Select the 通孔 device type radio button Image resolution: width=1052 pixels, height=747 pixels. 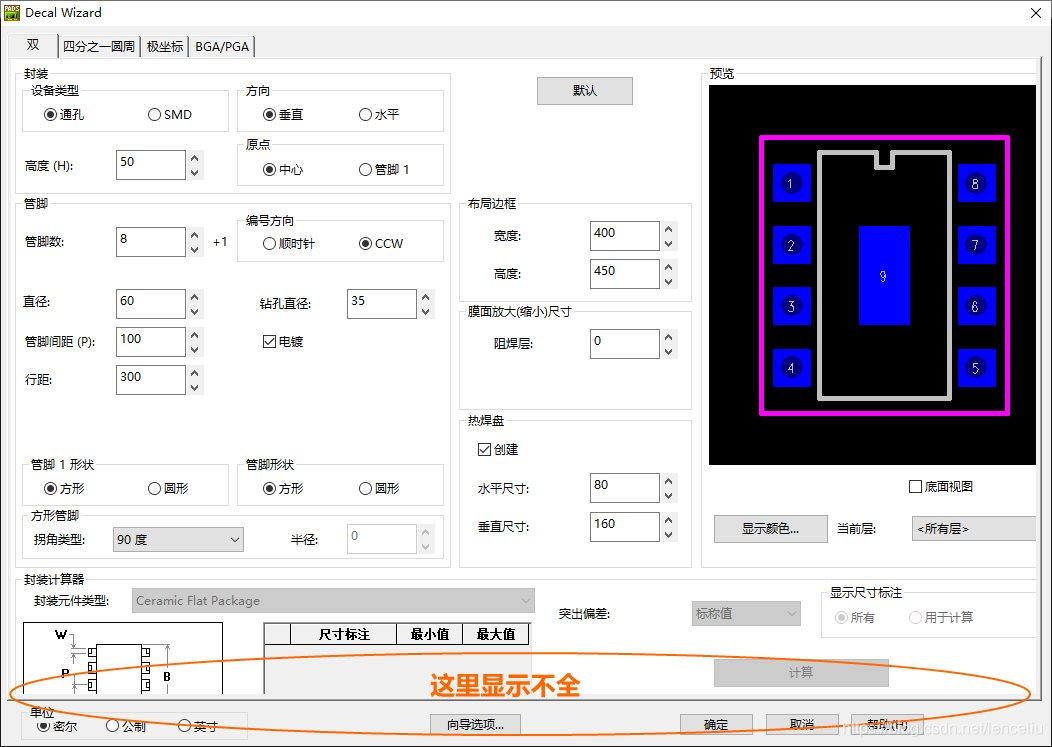50,115
